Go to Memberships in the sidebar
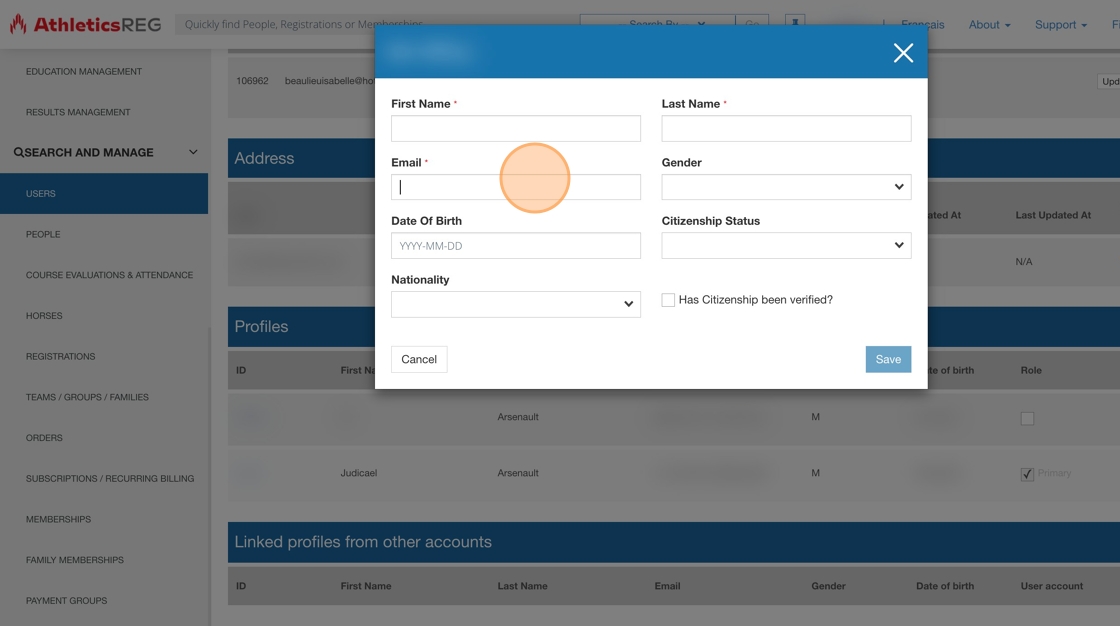1120x626 pixels. (x=58, y=519)
